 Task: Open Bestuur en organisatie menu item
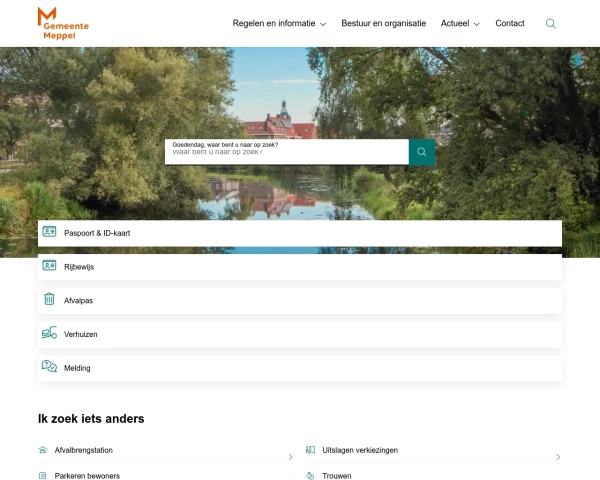(383, 23)
